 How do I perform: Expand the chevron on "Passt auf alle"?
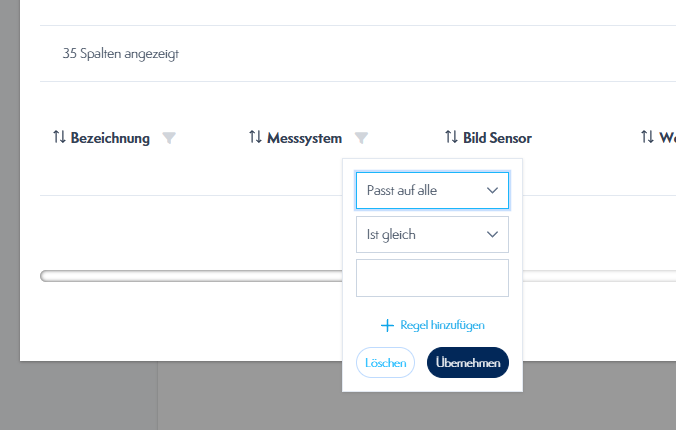492,190
